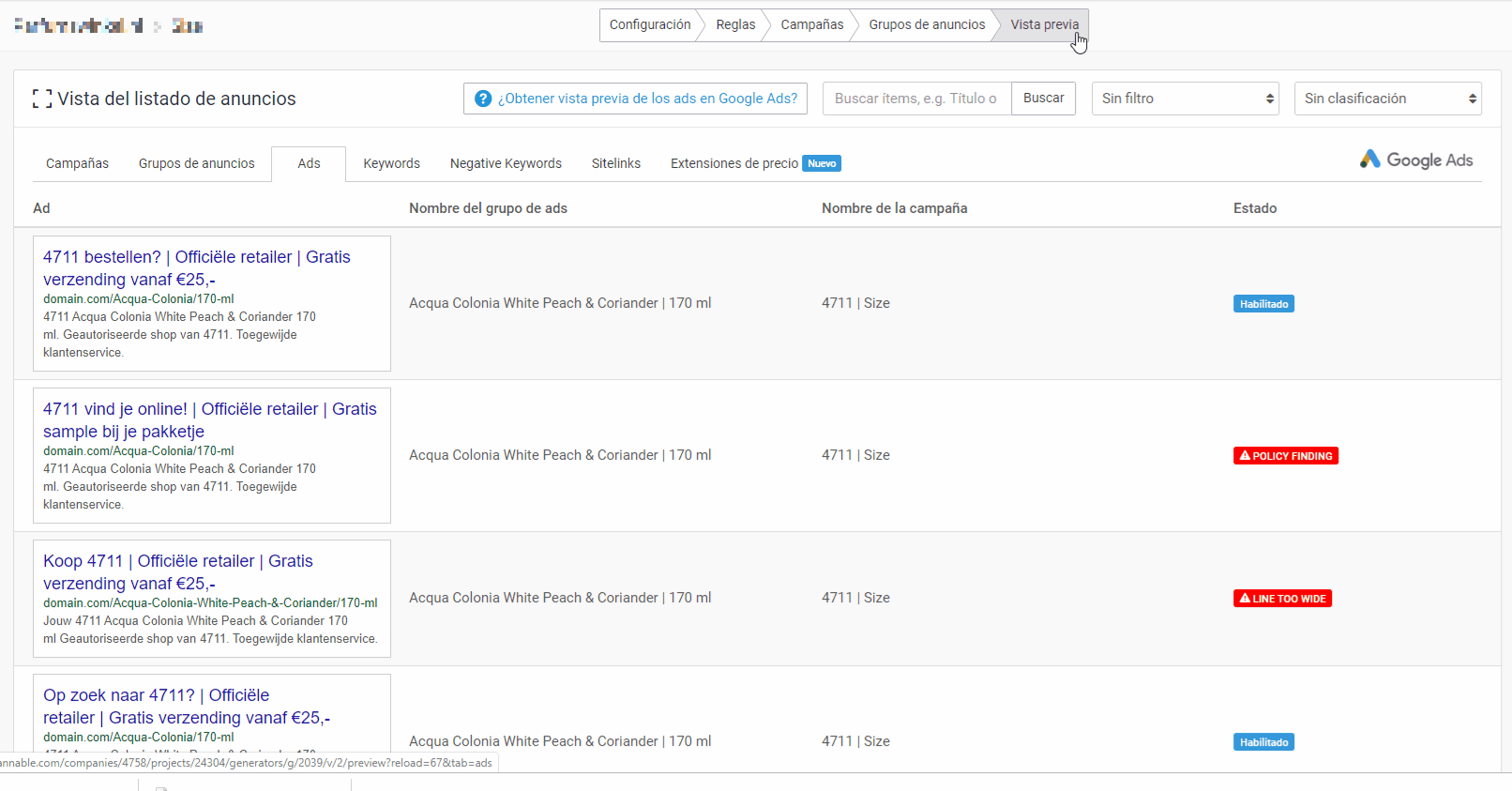Switch to Grupos de anuncios list tab

click(197, 163)
